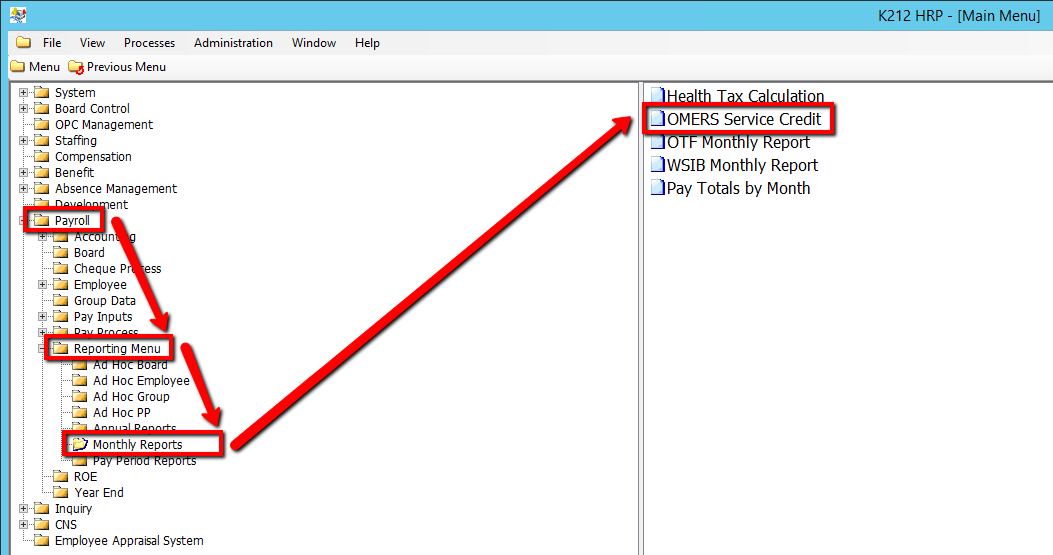Click the OTF Monthly Report document icon

(x=657, y=143)
